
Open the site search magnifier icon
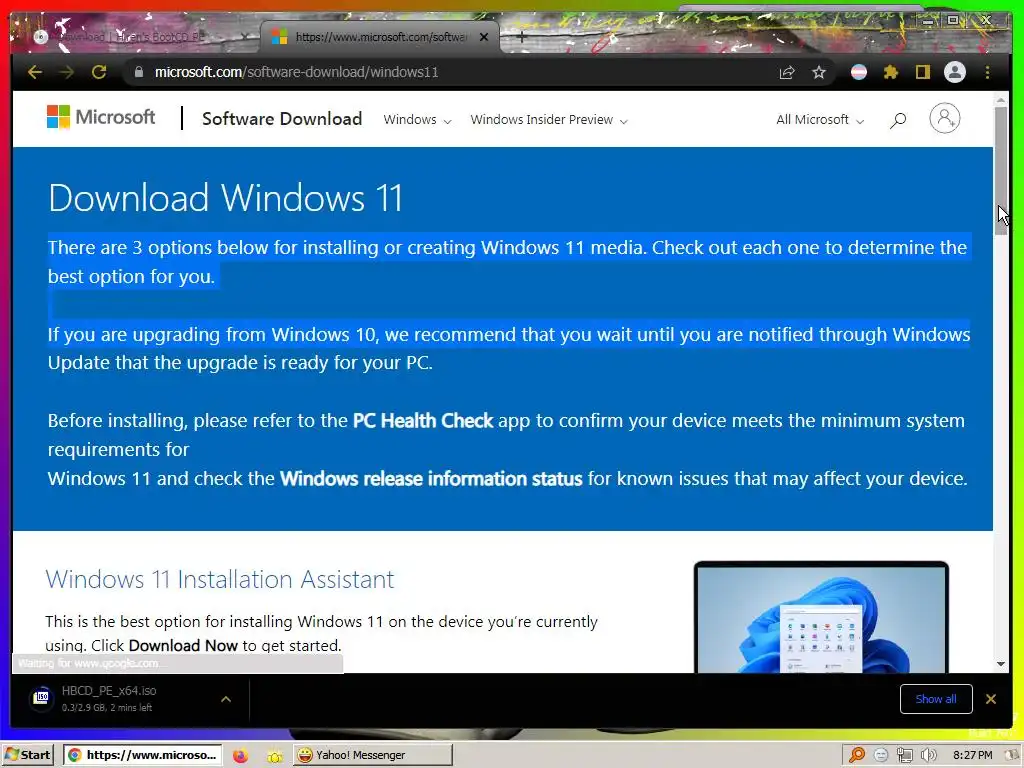click(x=898, y=120)
